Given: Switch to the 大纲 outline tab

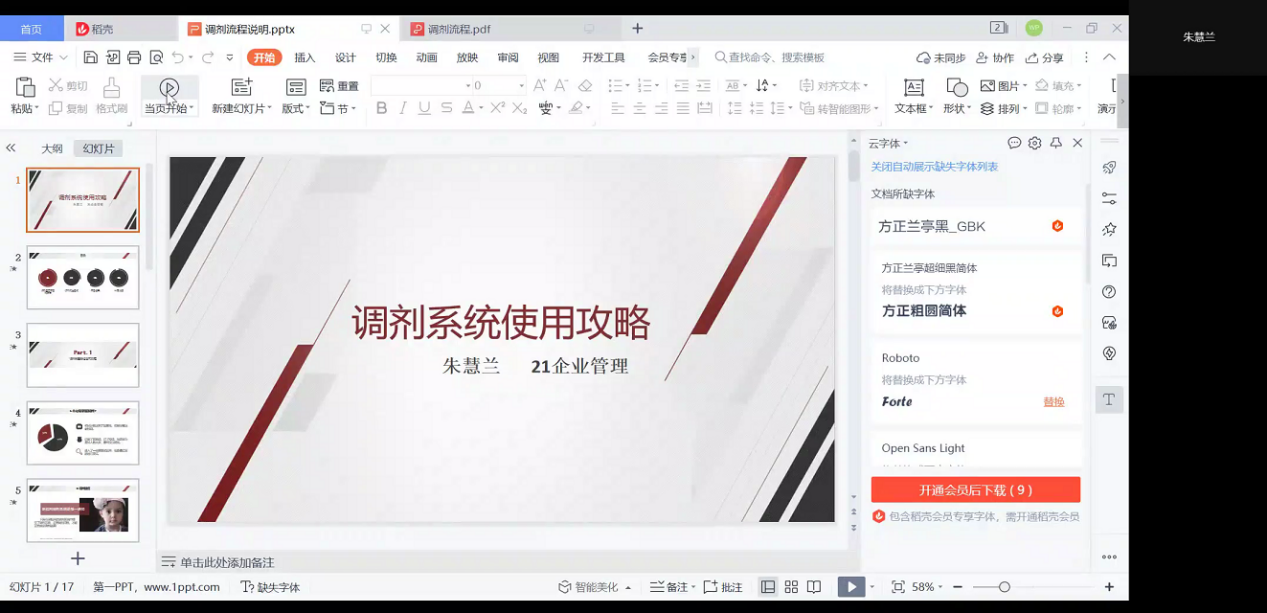Looking at the screenshot, I should [52, 148].
